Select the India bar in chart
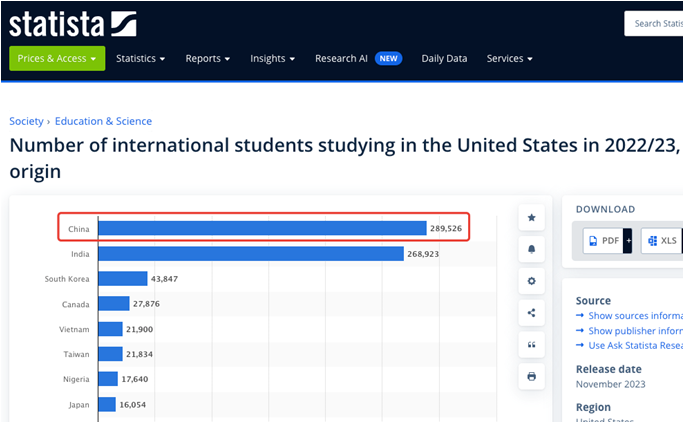 (x=251, y=253)
